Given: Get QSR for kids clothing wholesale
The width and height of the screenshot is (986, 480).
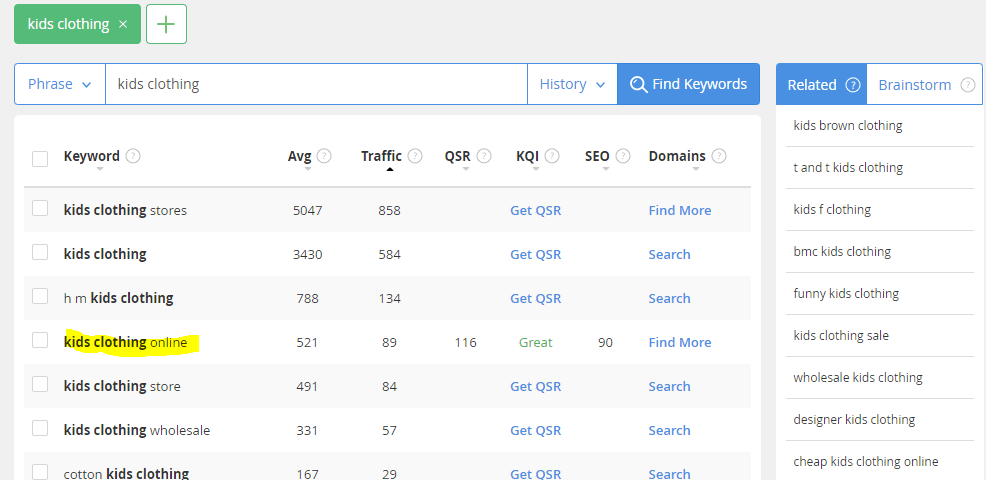Looking at the screenshot, I should 535,430.
